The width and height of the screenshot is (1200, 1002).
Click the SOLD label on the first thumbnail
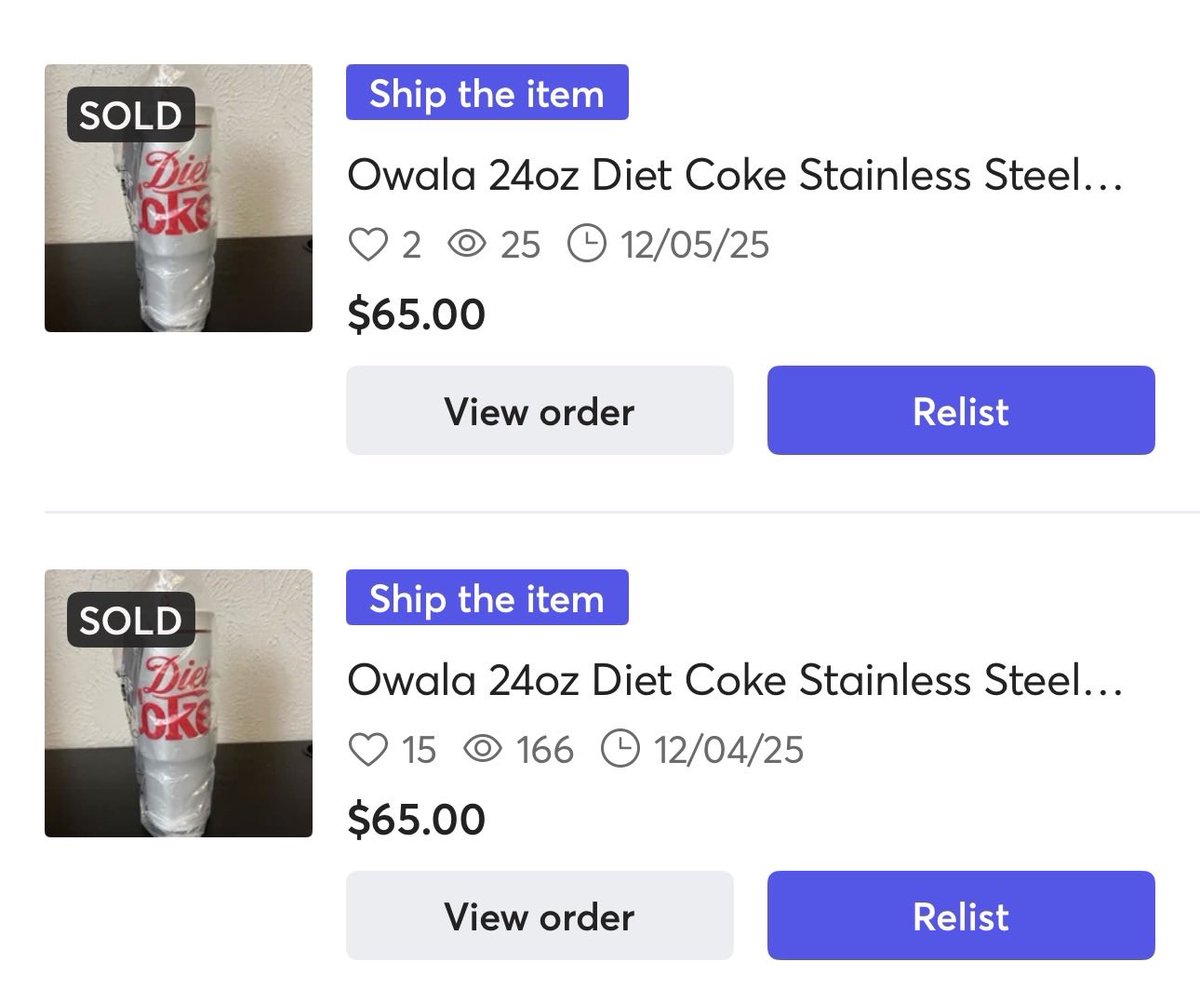click(130, 116)
